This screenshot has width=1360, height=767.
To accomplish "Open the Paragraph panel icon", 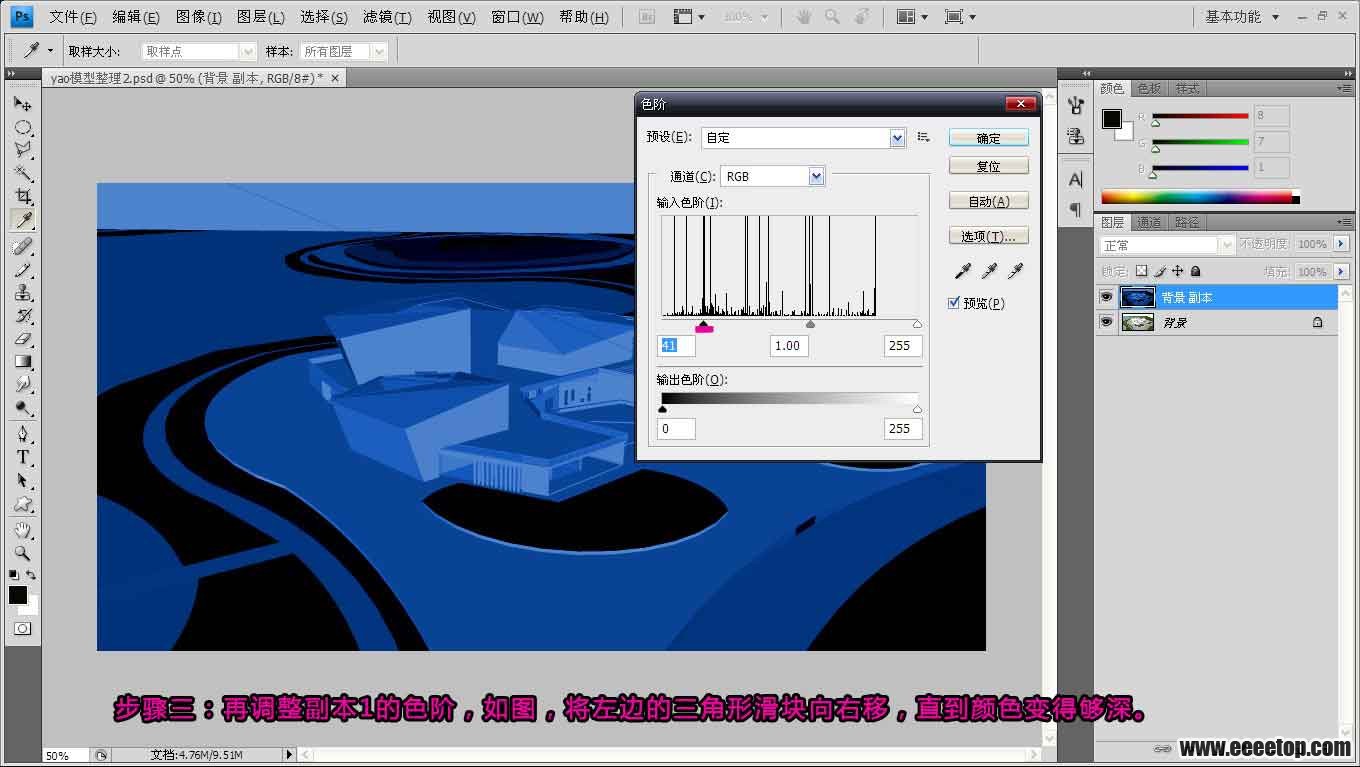I will (x=1075, y=209).
